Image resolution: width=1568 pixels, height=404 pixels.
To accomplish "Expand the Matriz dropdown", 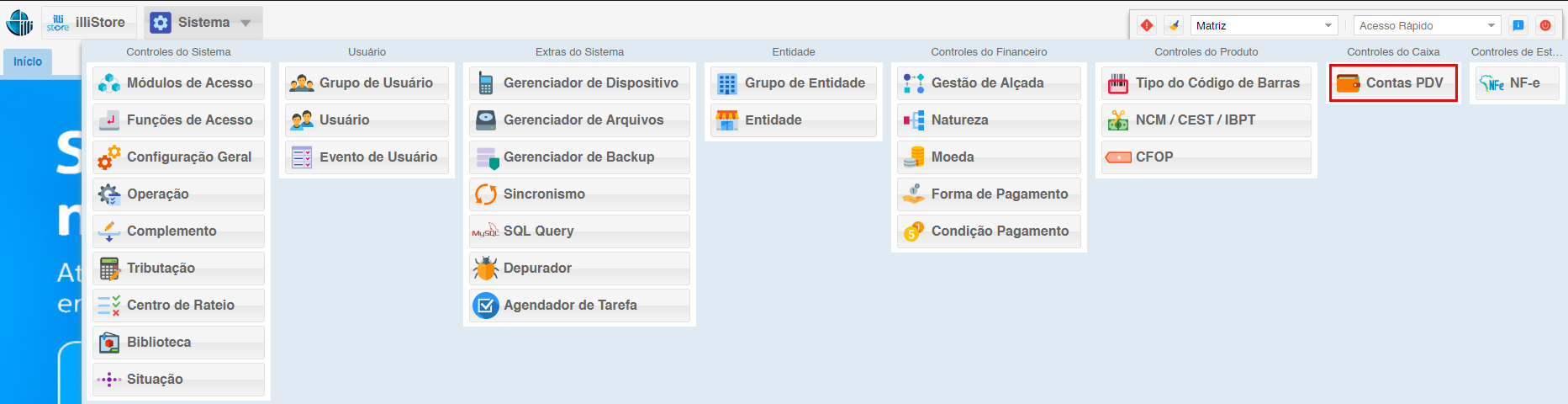I will pyautogui.click(x=1264, y=25).
